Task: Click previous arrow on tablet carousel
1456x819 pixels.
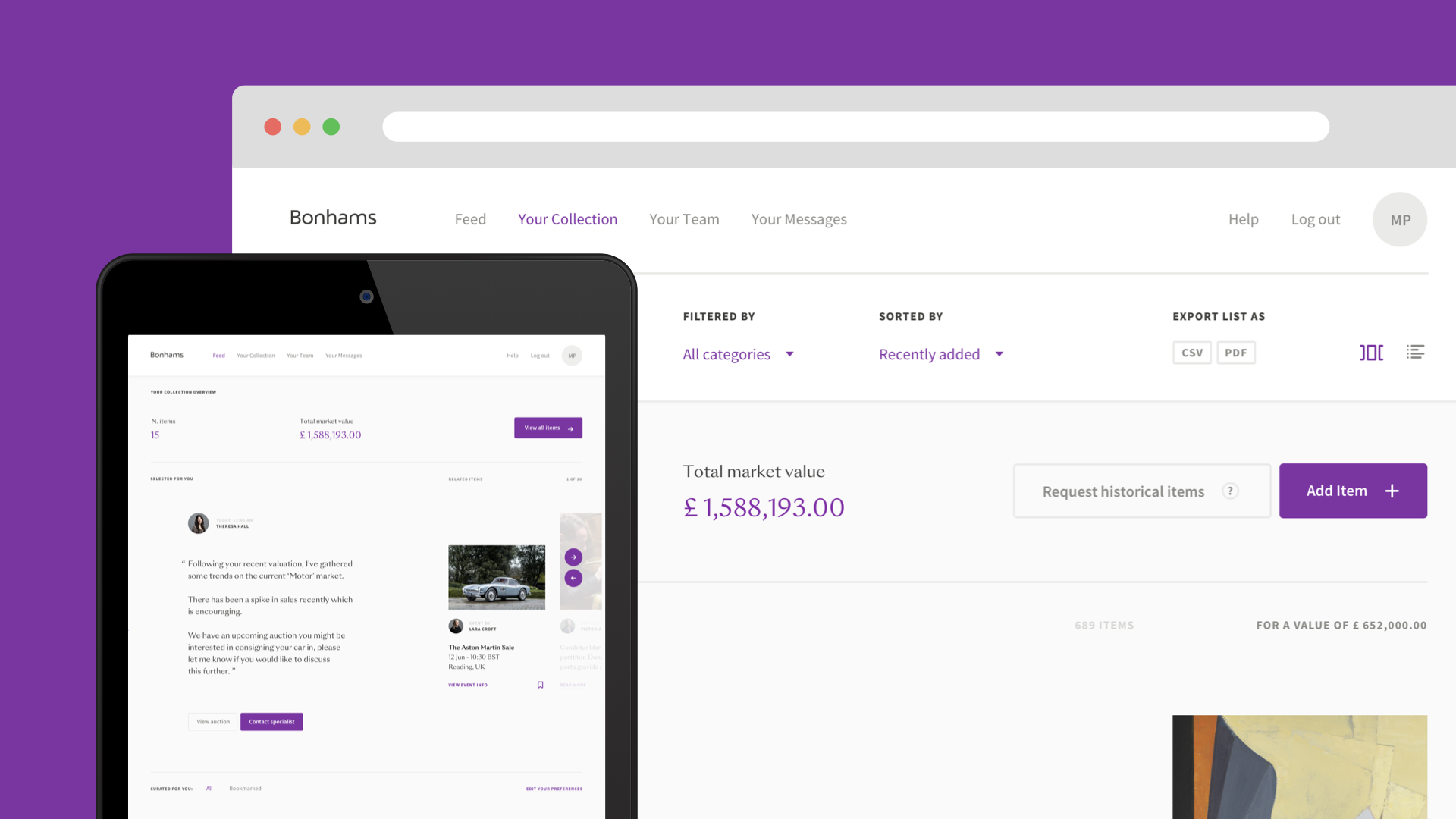Action: point(573,578)
